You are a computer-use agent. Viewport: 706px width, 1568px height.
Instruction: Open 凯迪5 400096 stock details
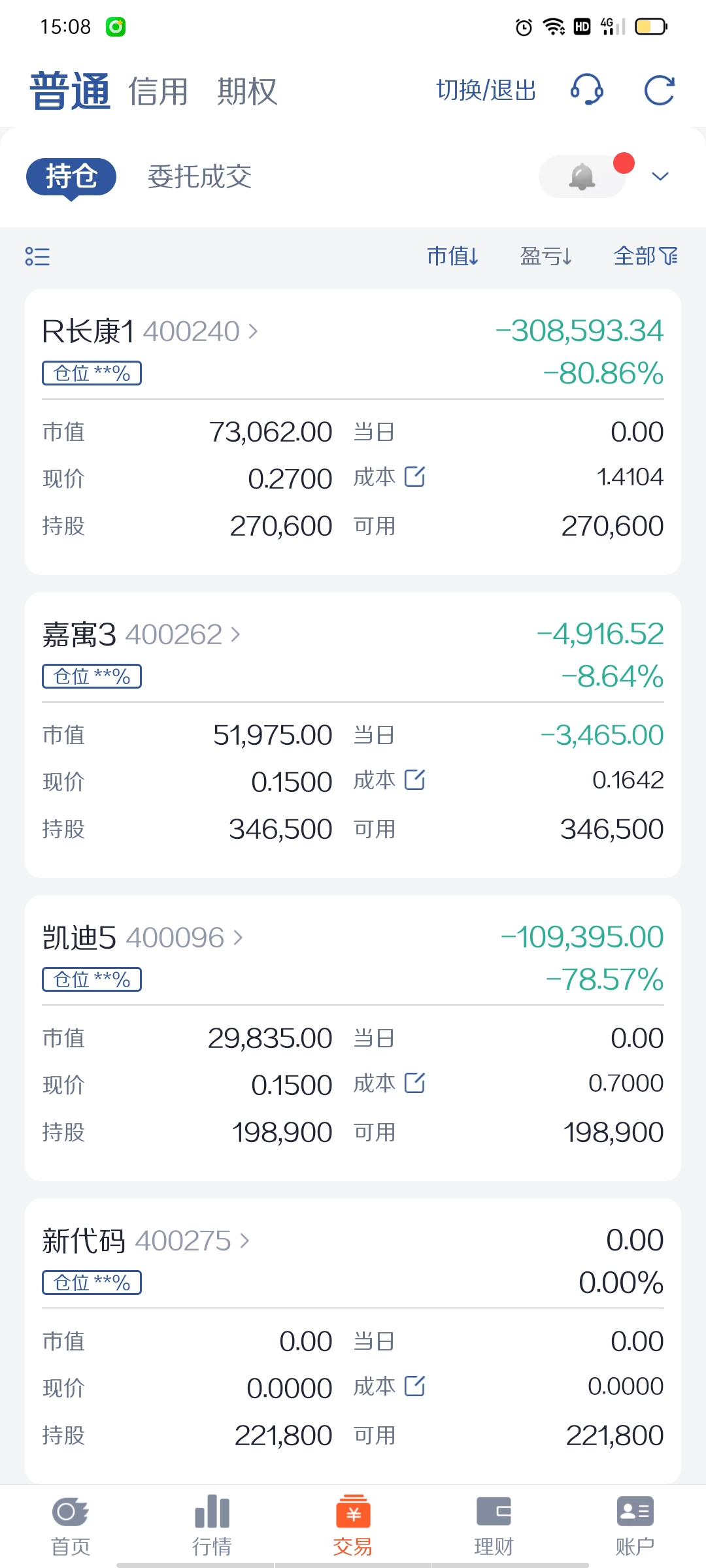[143, 938]
